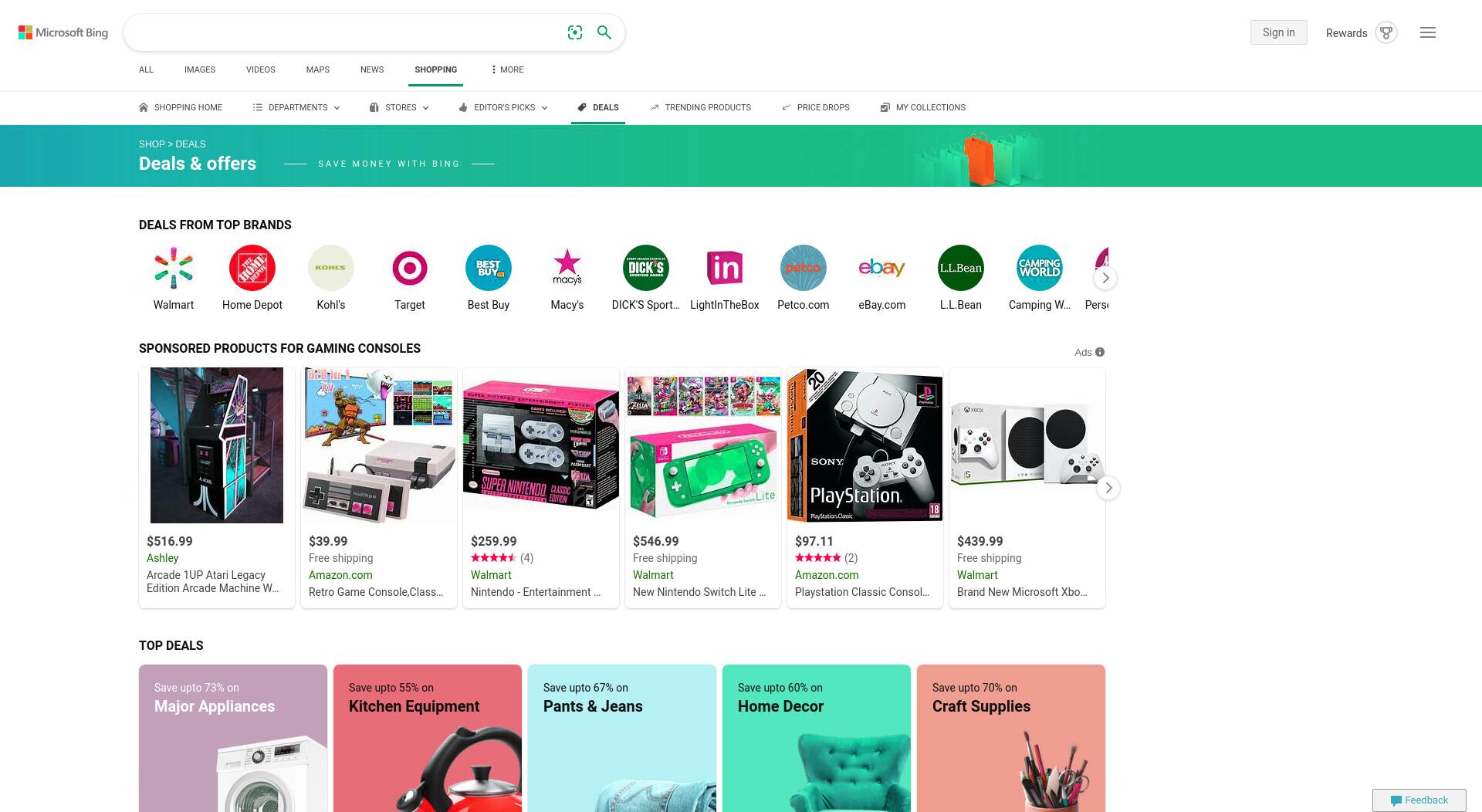The image size is (1482, 812).
Task: Open the PlayStation Classic product thumbnail
Action: (865, 445)
